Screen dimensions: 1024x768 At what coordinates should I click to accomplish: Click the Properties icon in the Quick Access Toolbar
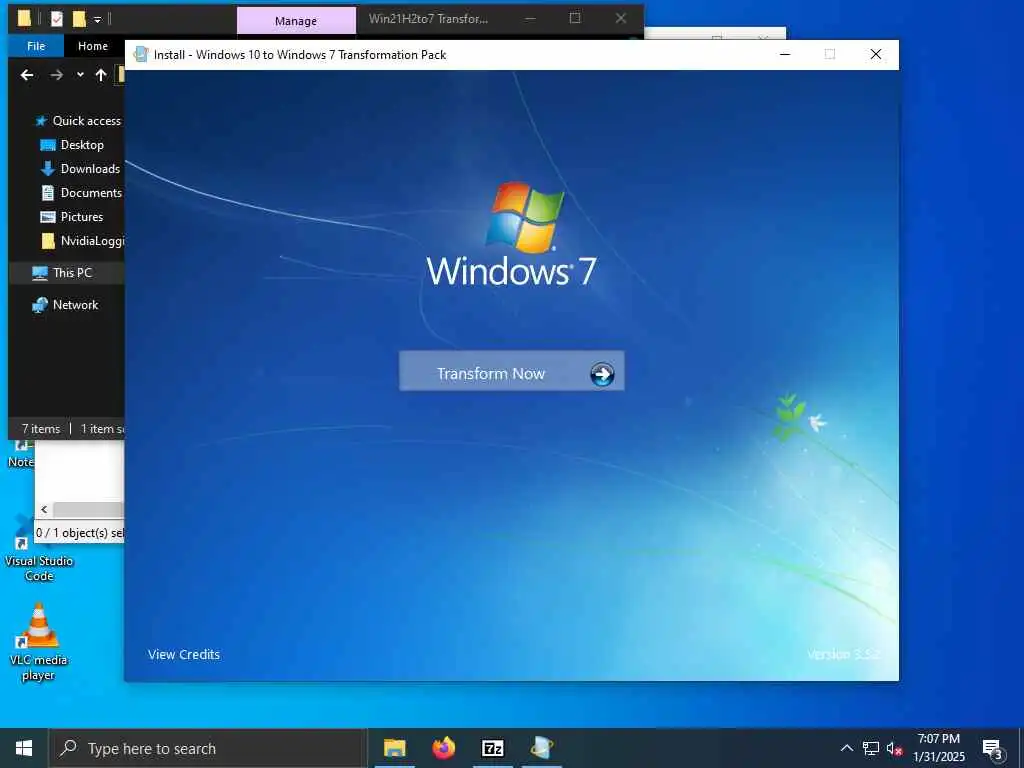click(57, 19)
